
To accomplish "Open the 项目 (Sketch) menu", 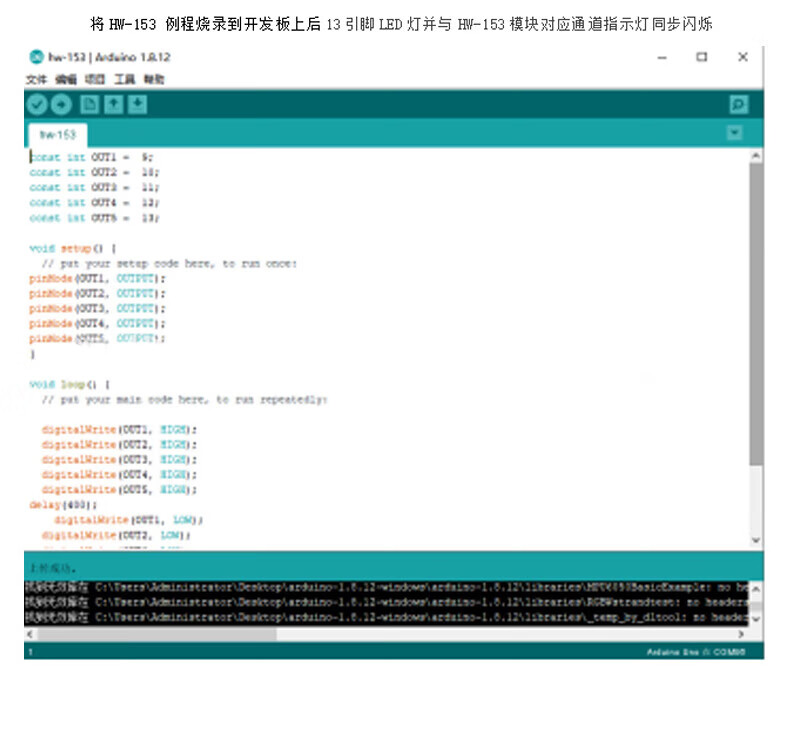I will (x=95, y=79).
